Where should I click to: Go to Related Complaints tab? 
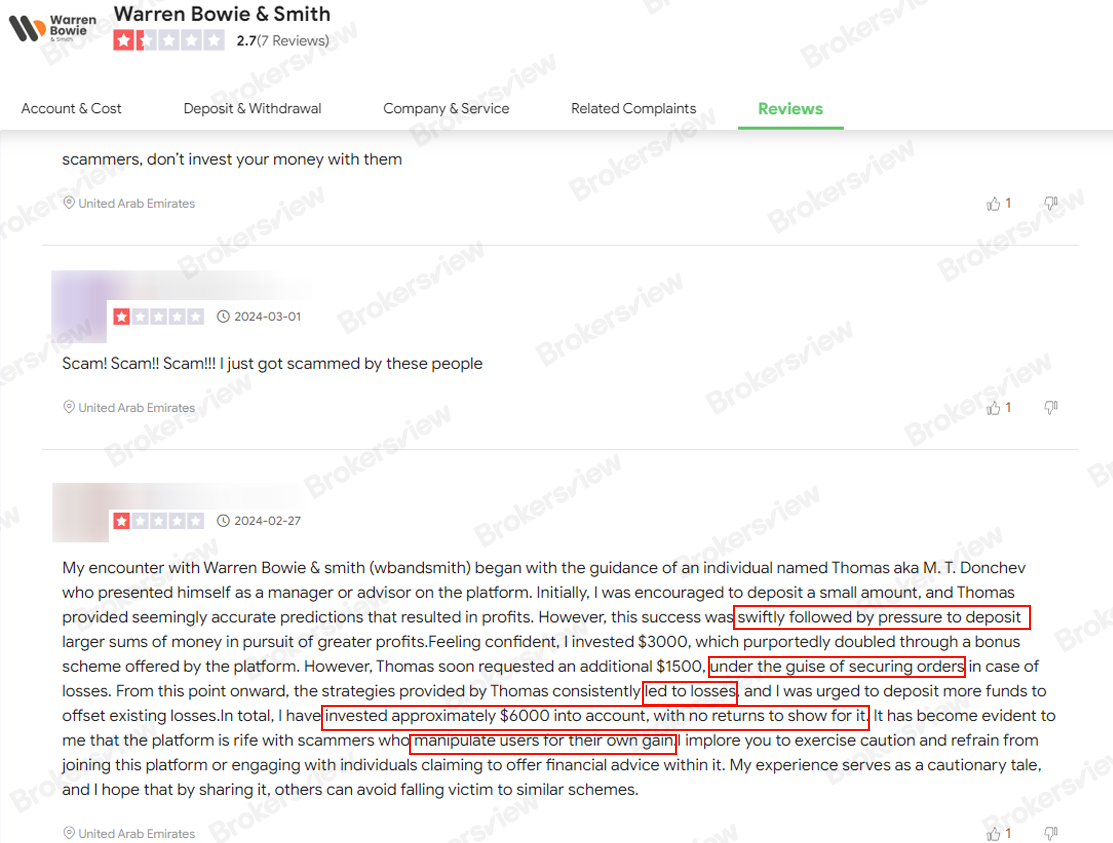633,109
